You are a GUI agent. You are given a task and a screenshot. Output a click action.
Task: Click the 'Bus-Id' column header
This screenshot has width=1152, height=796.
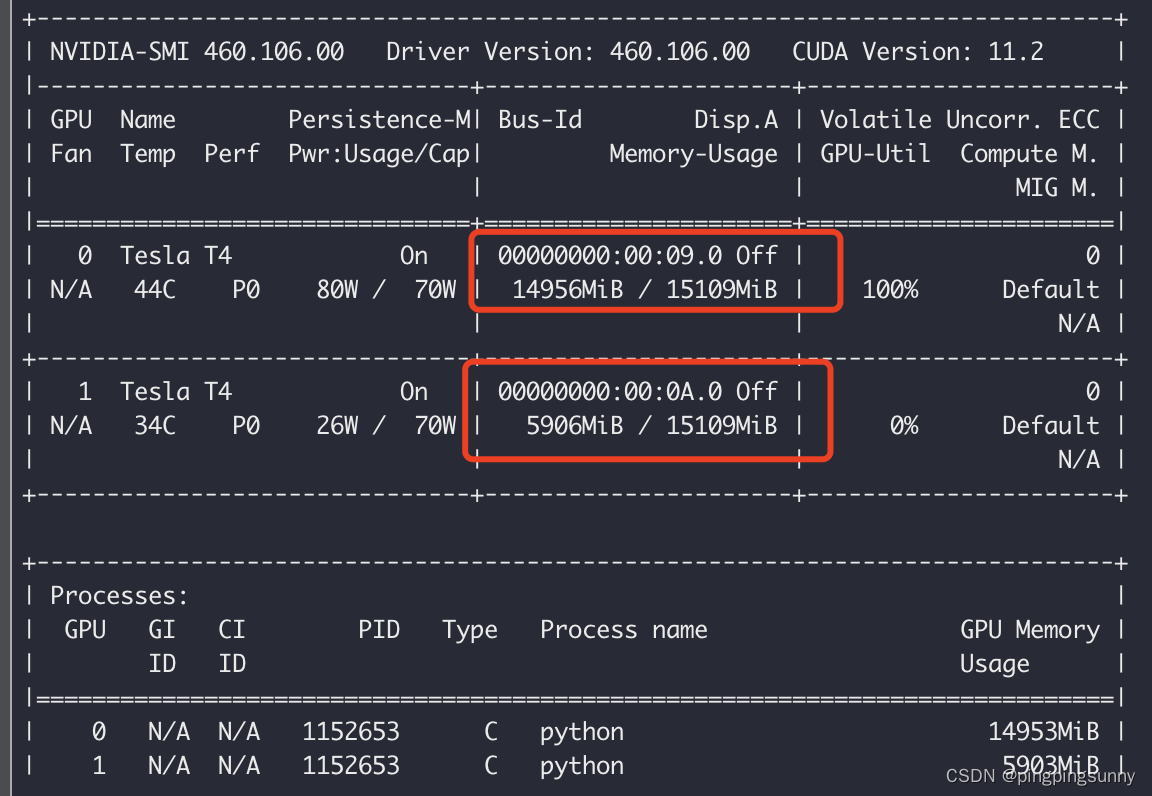(540, 119)
